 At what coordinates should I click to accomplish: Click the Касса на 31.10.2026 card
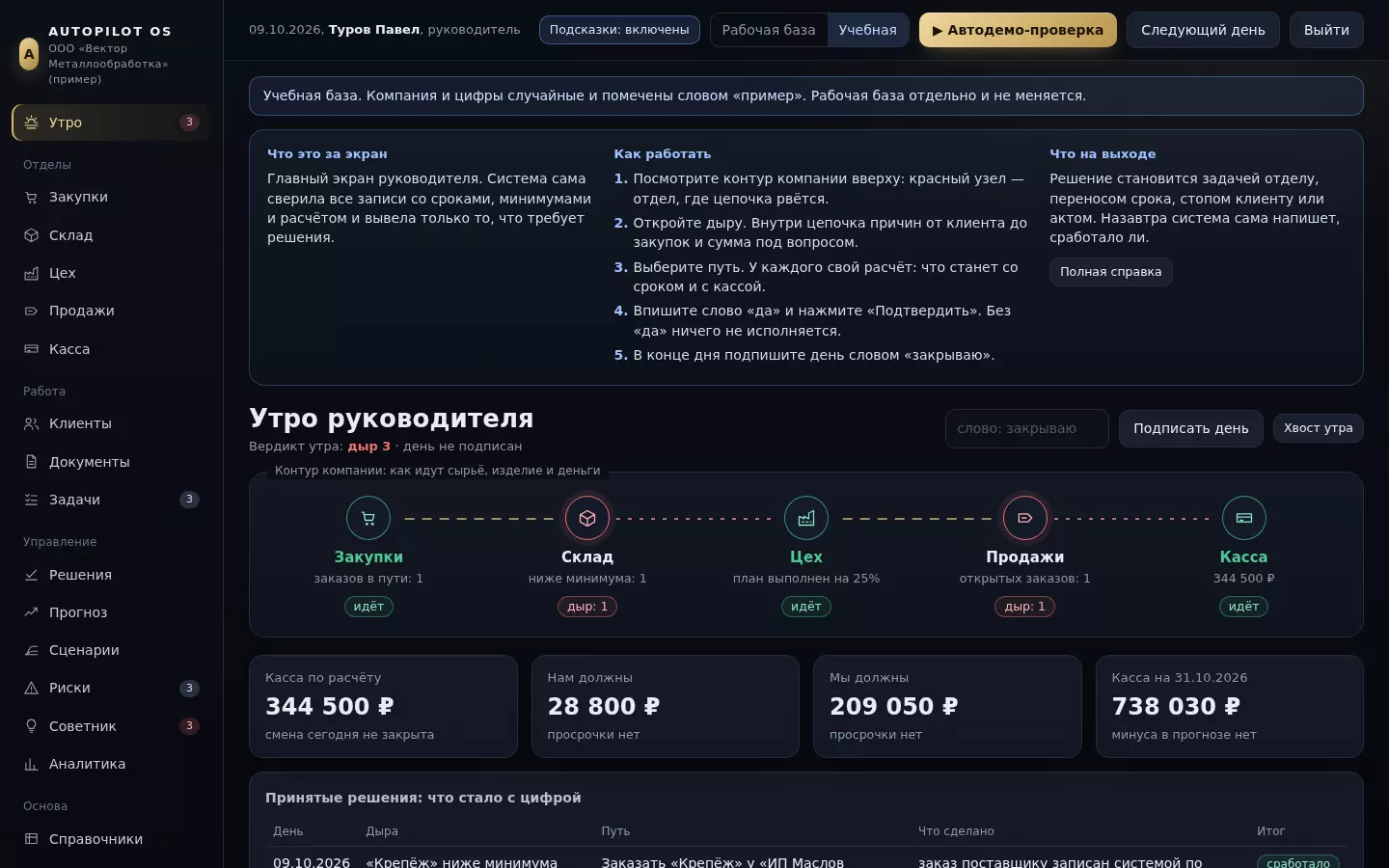tap(1230, 706)
